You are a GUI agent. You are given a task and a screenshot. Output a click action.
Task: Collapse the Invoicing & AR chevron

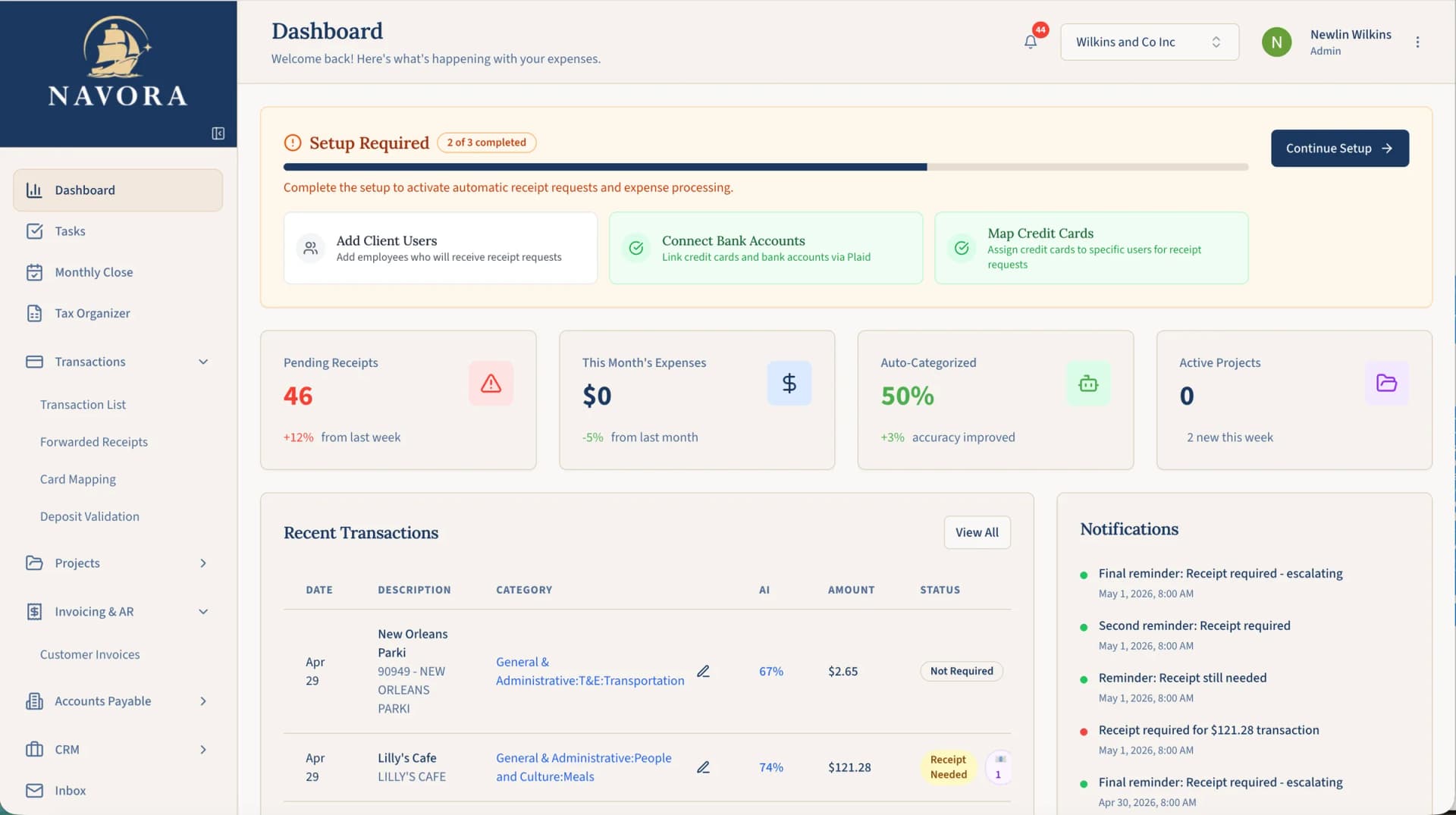[203, 612]
